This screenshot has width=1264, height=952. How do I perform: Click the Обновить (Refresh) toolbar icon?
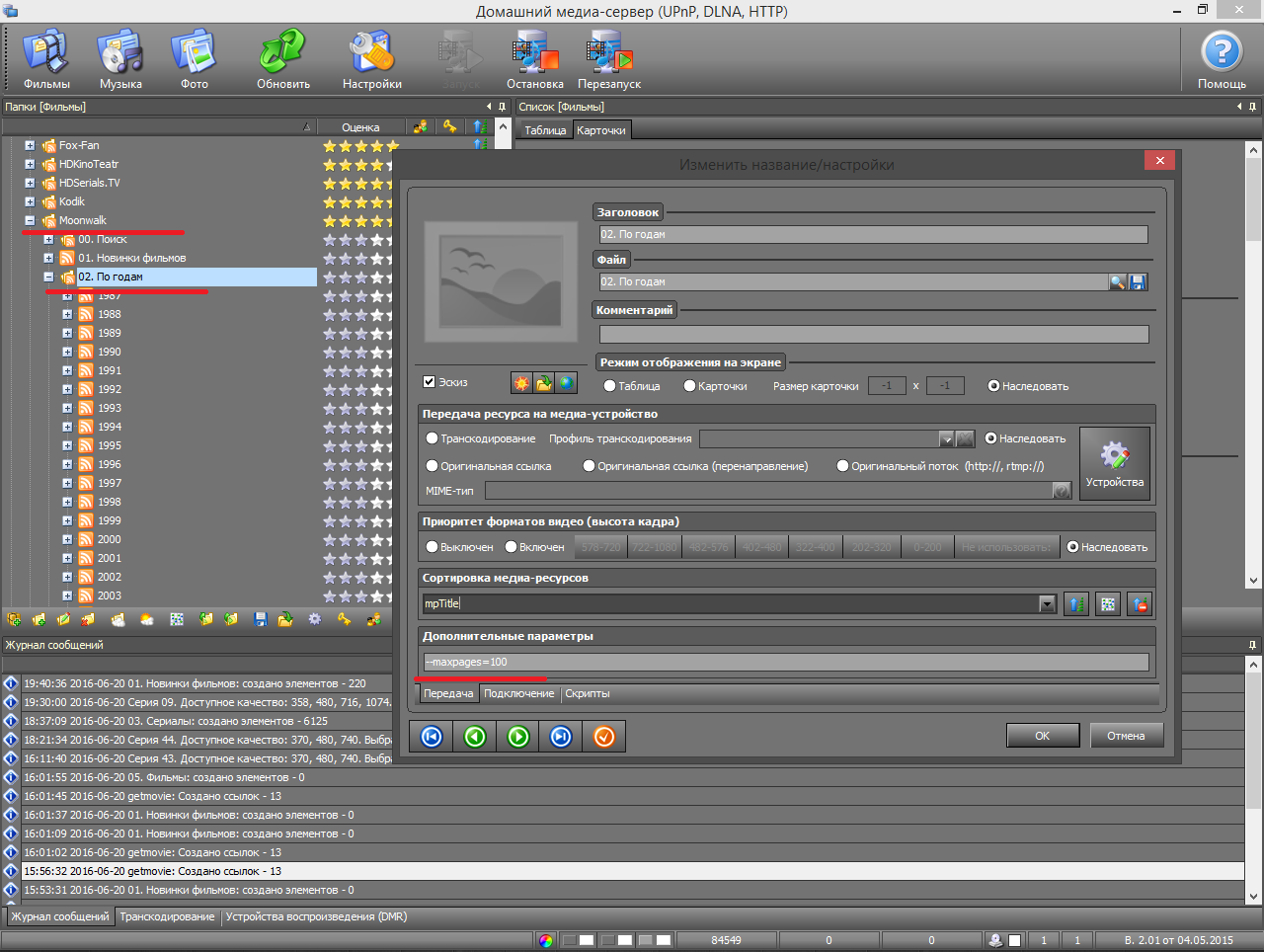point(283,59)
